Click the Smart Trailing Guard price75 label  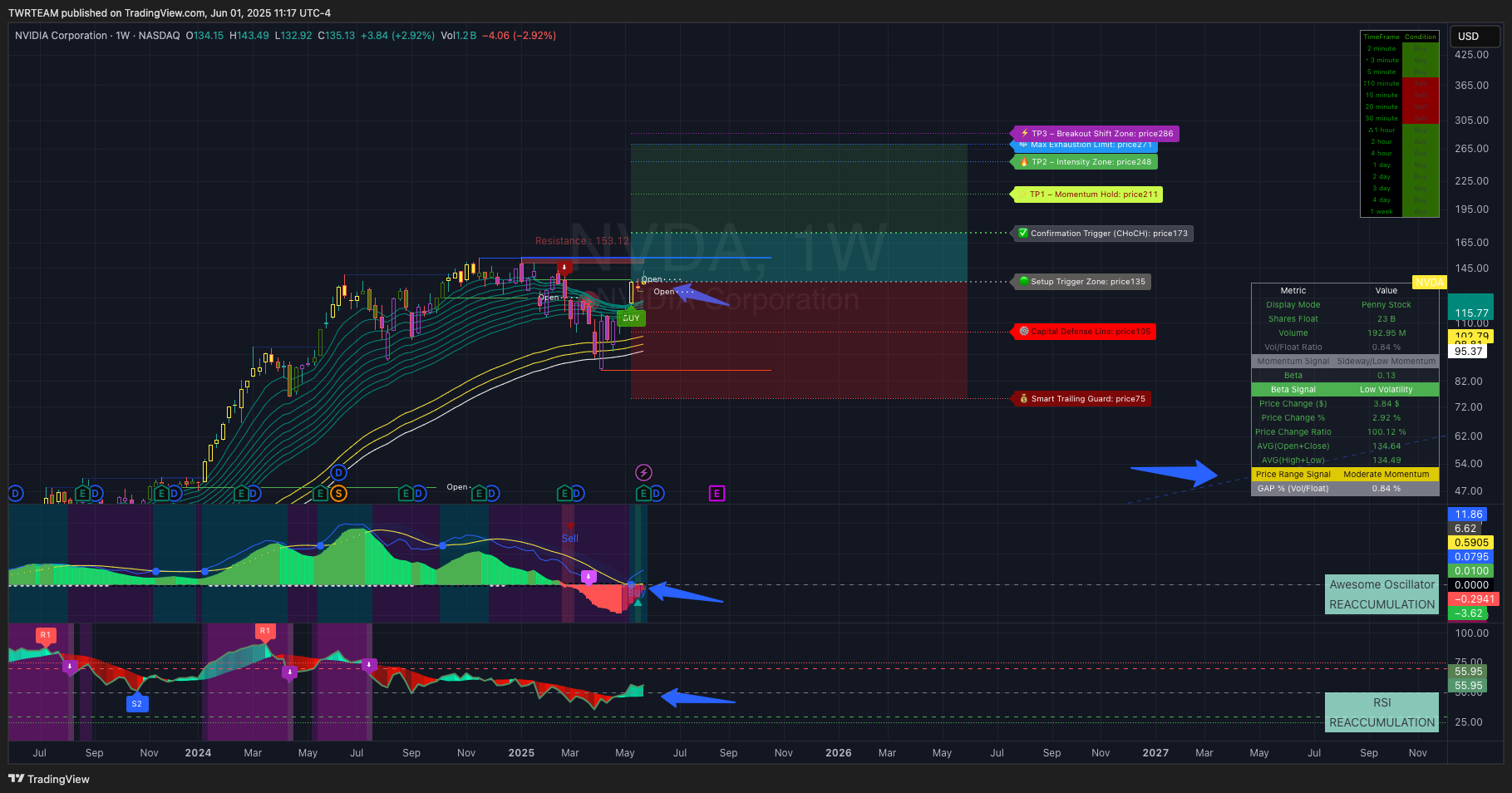(1081, 399)
